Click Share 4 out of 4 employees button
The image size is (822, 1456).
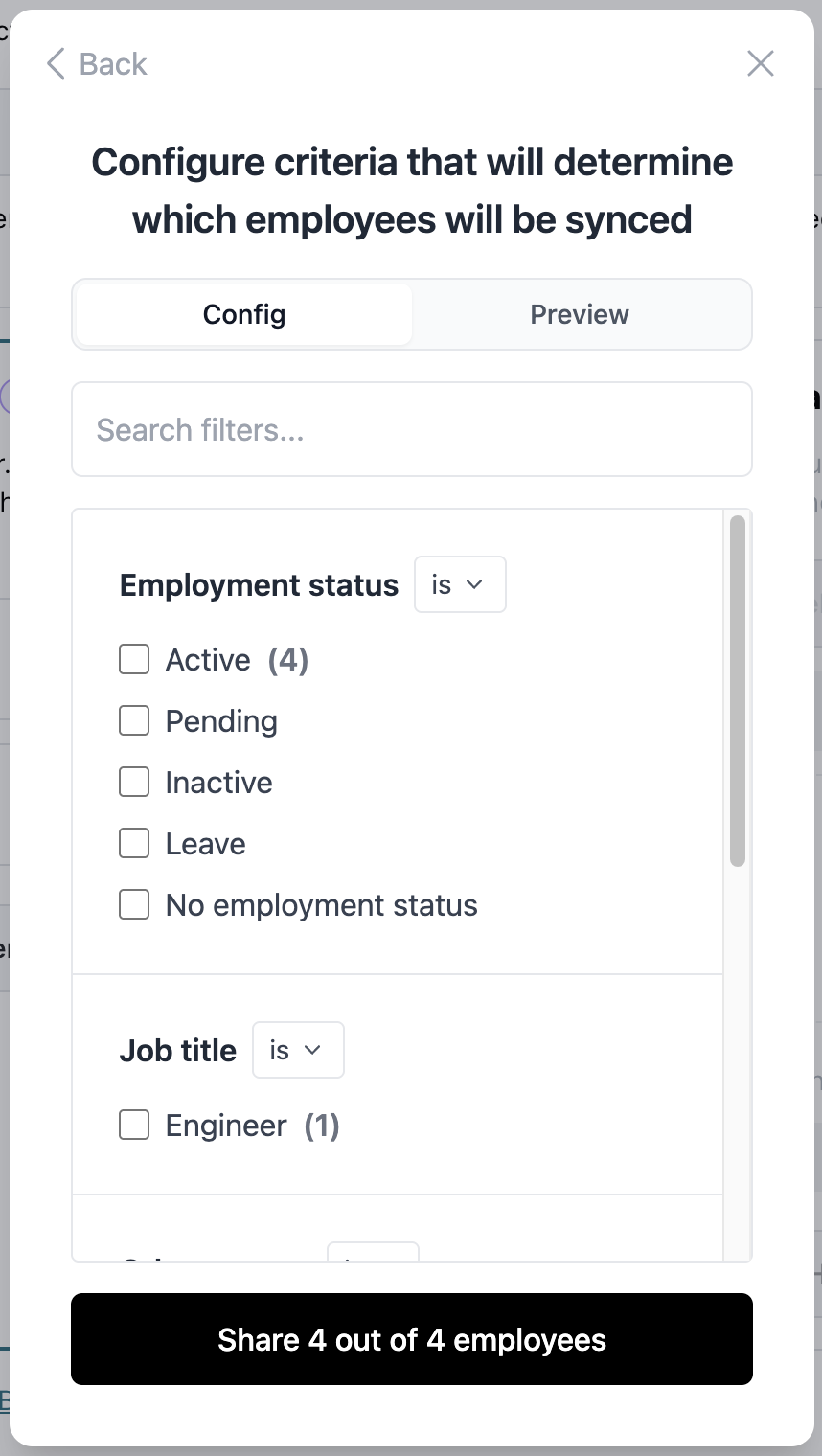pos(412,1339)
